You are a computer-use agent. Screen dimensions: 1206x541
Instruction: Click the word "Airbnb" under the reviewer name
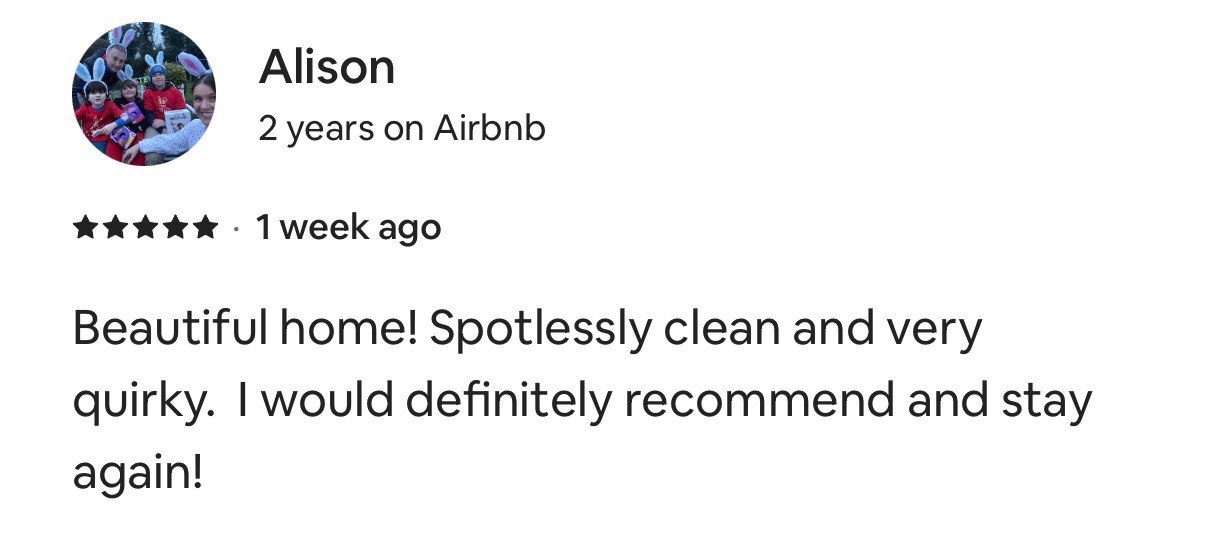coord(489,129)
